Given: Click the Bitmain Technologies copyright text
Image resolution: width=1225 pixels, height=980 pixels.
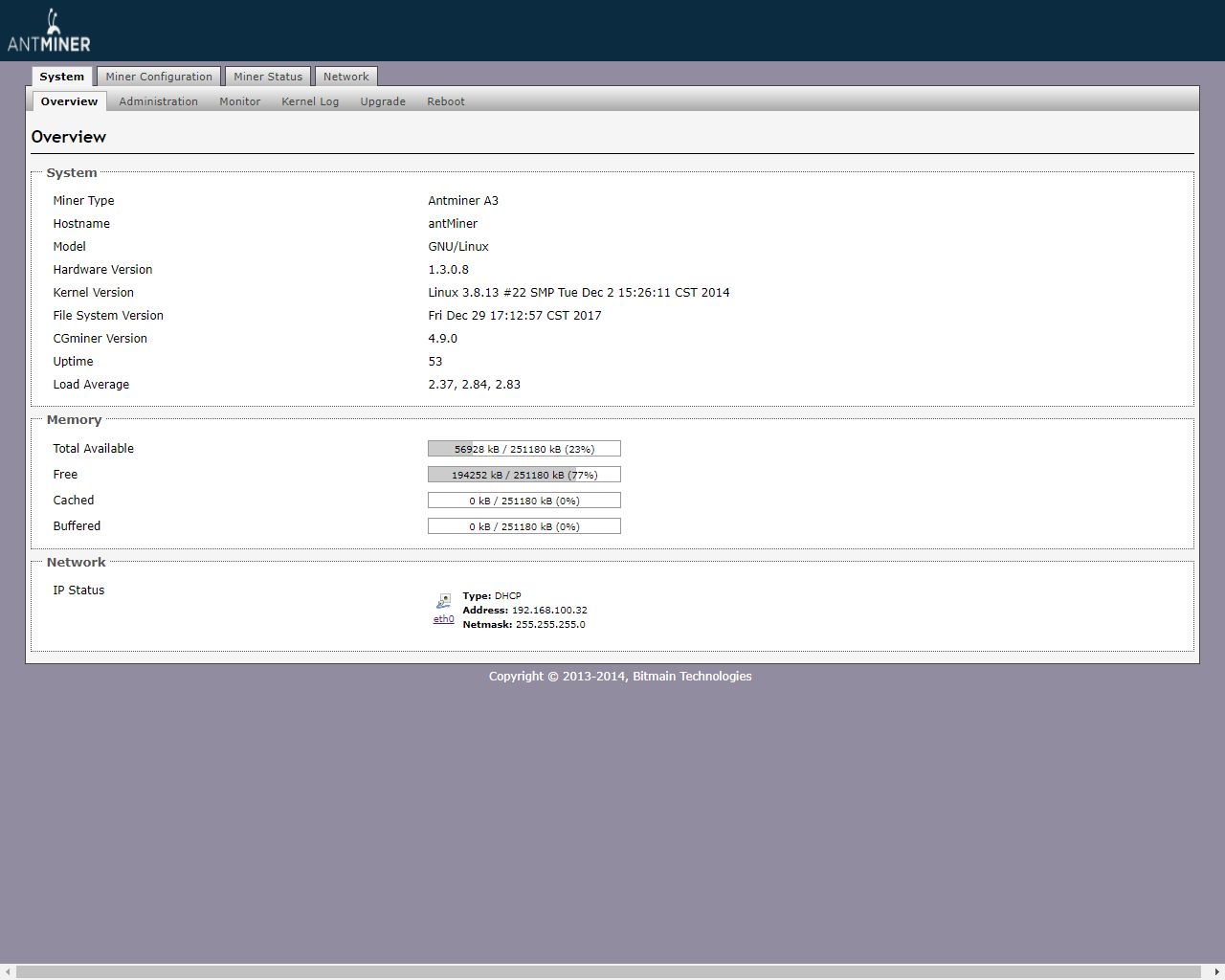Looking at the screenshot, I should tap(620, 677).
